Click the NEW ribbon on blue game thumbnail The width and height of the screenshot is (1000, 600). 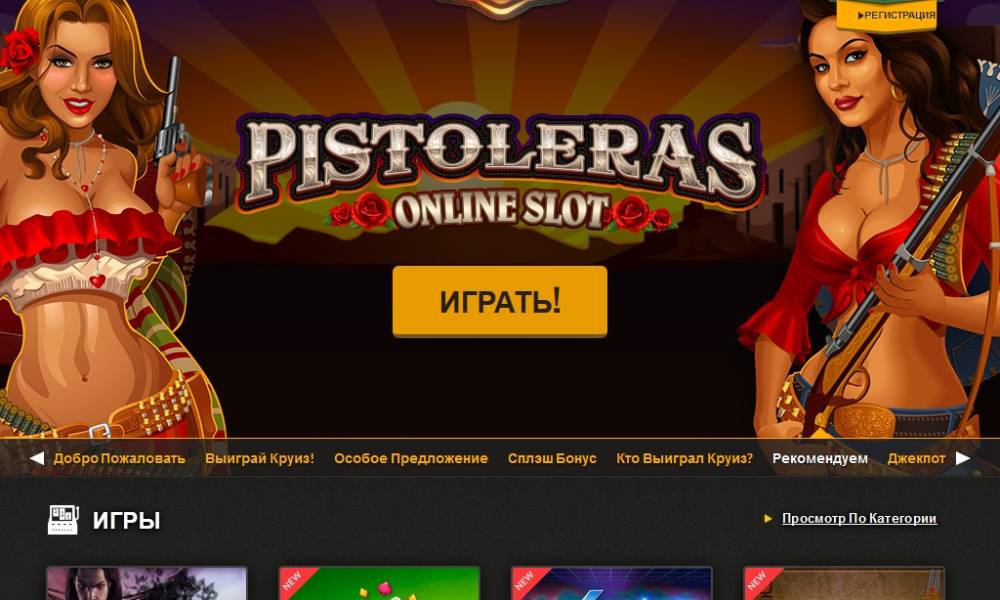(527, 582)
